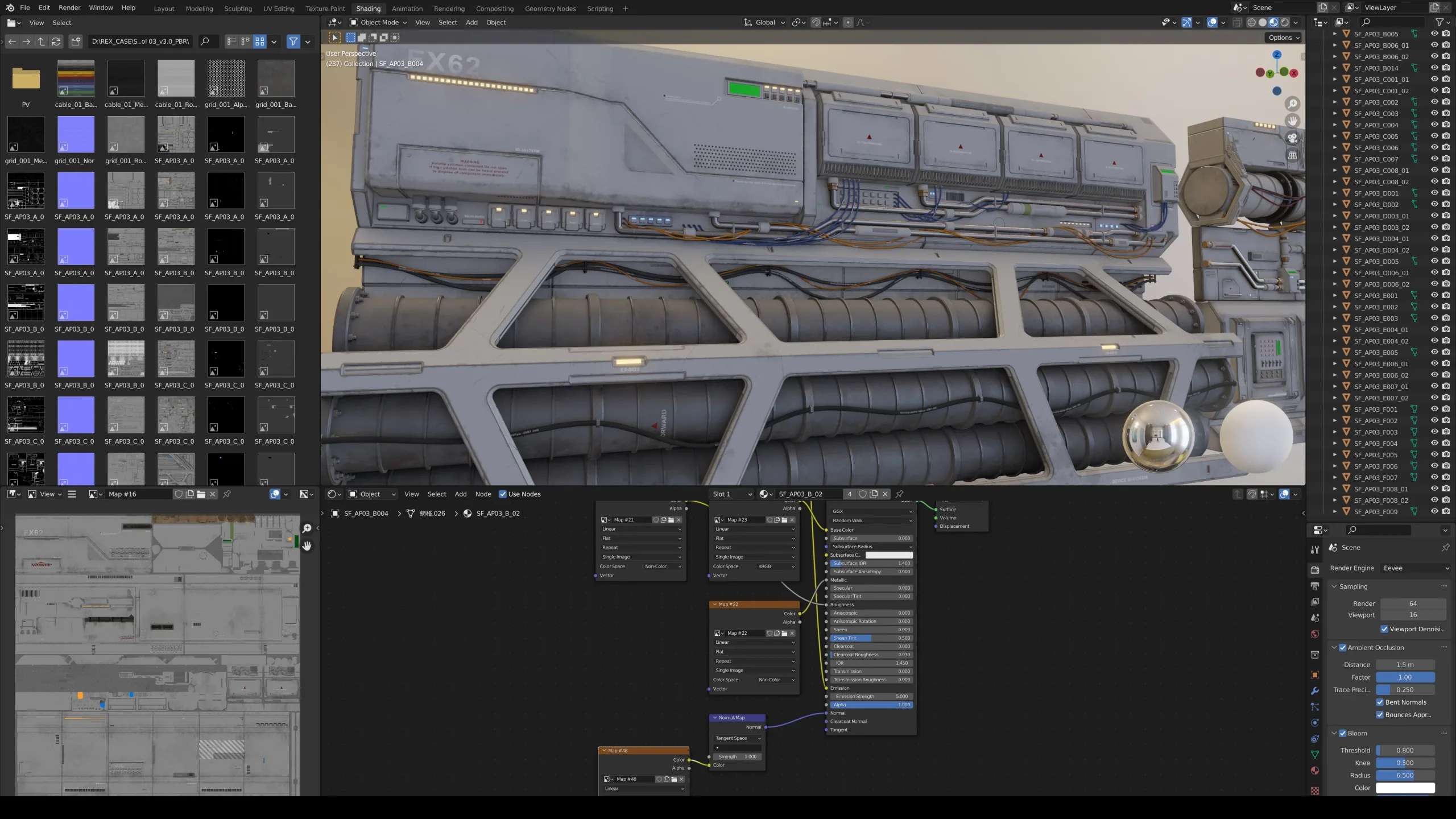Select rendered viewport shading sphere
Viewport: 1456px width, 819px height.
(1284, 23)
